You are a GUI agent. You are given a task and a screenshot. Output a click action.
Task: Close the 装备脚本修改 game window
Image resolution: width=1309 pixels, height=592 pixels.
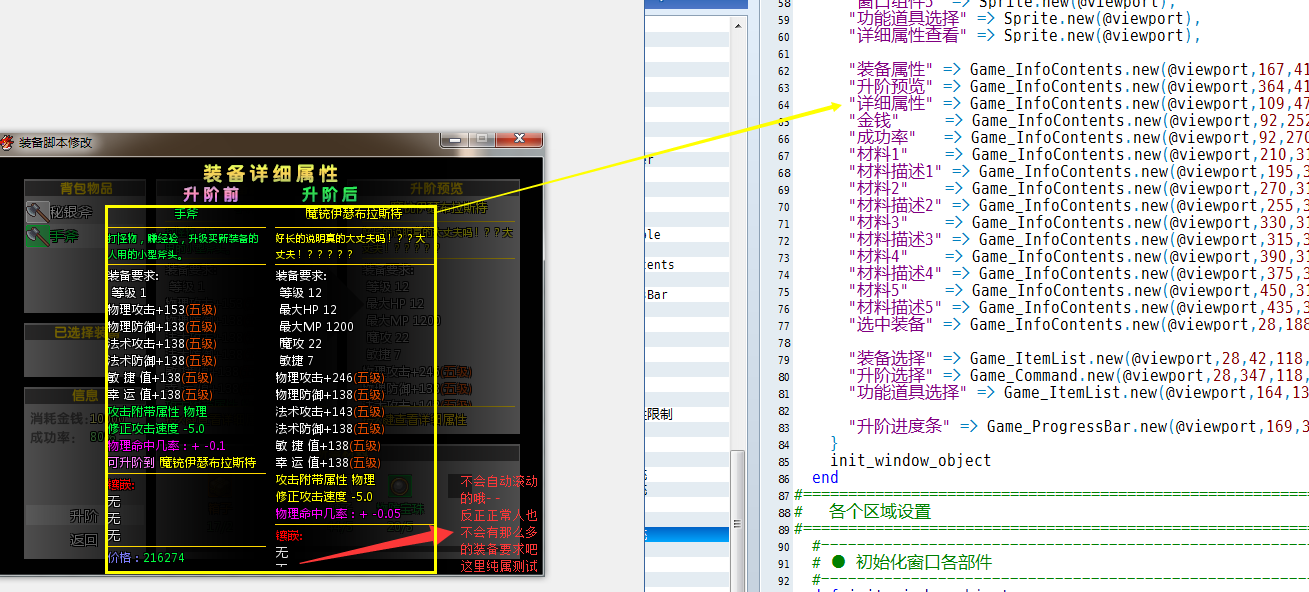518,139
